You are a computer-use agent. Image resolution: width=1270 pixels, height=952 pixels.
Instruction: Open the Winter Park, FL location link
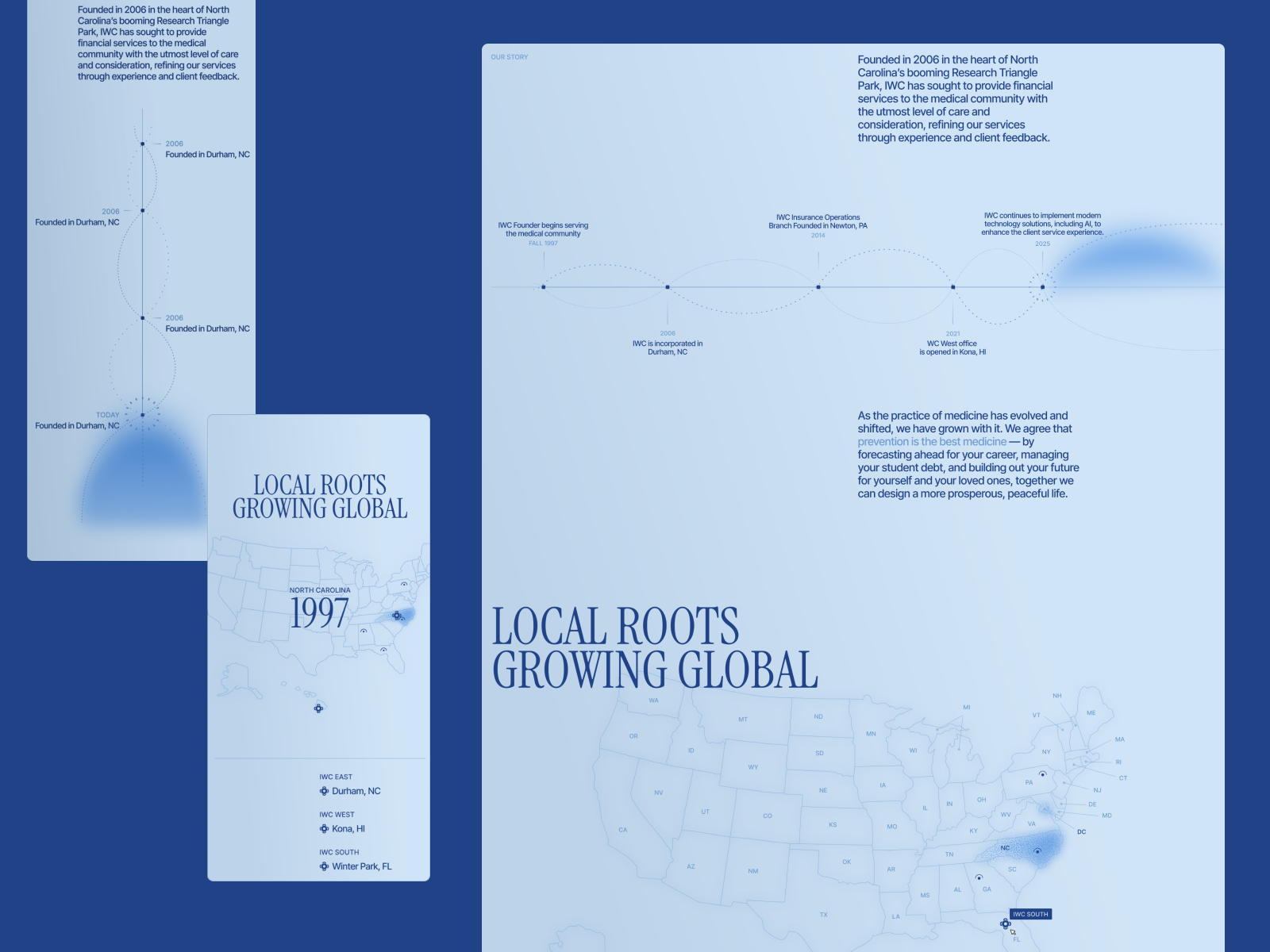361,866
